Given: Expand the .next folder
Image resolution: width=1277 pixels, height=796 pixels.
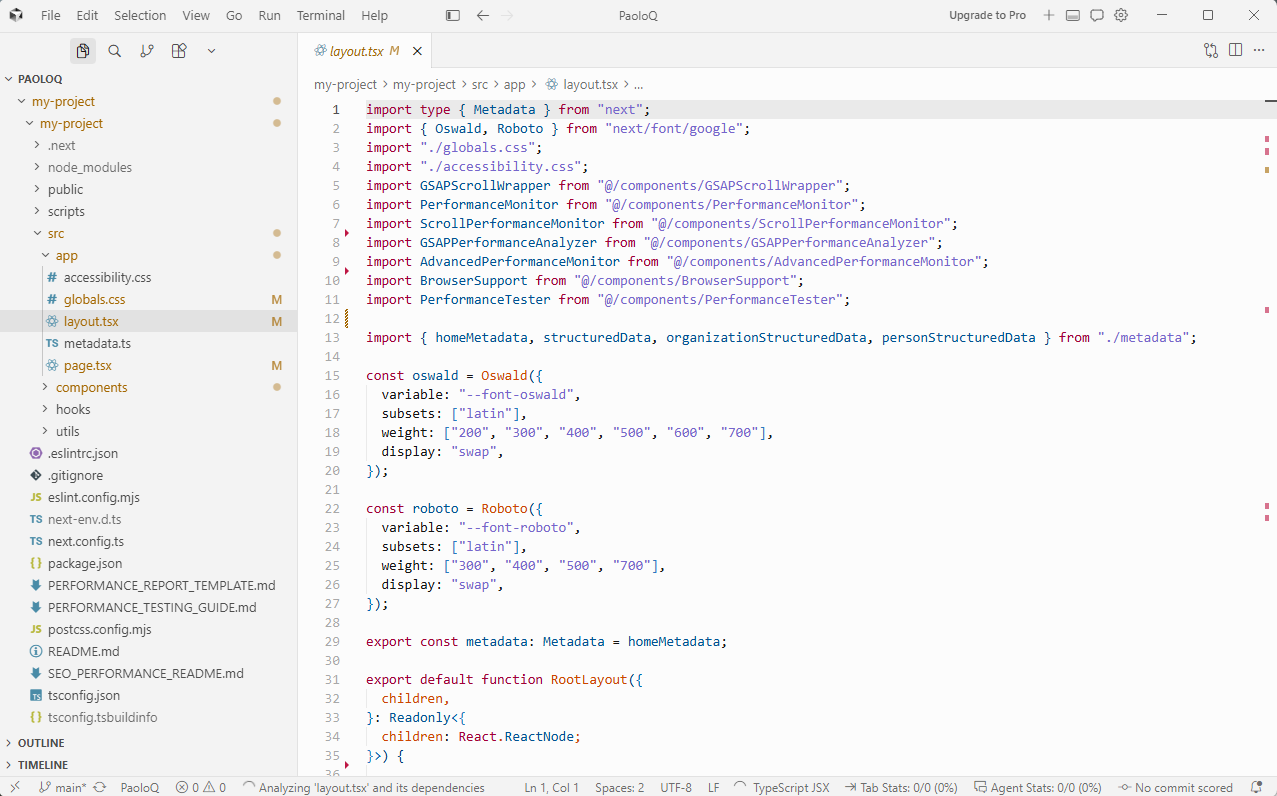Looking at the screenshot, I should point(148,145).
